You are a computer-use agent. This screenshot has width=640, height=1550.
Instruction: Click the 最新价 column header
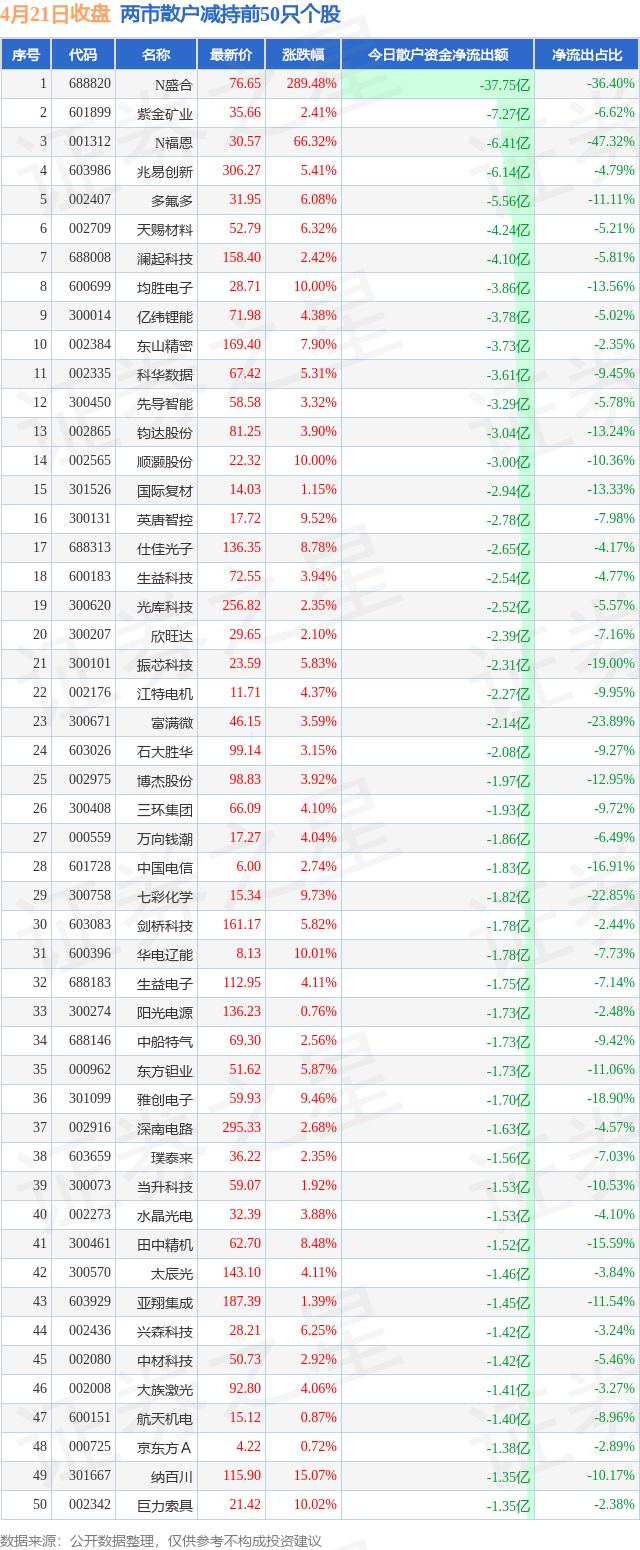(x=231, y=55)
